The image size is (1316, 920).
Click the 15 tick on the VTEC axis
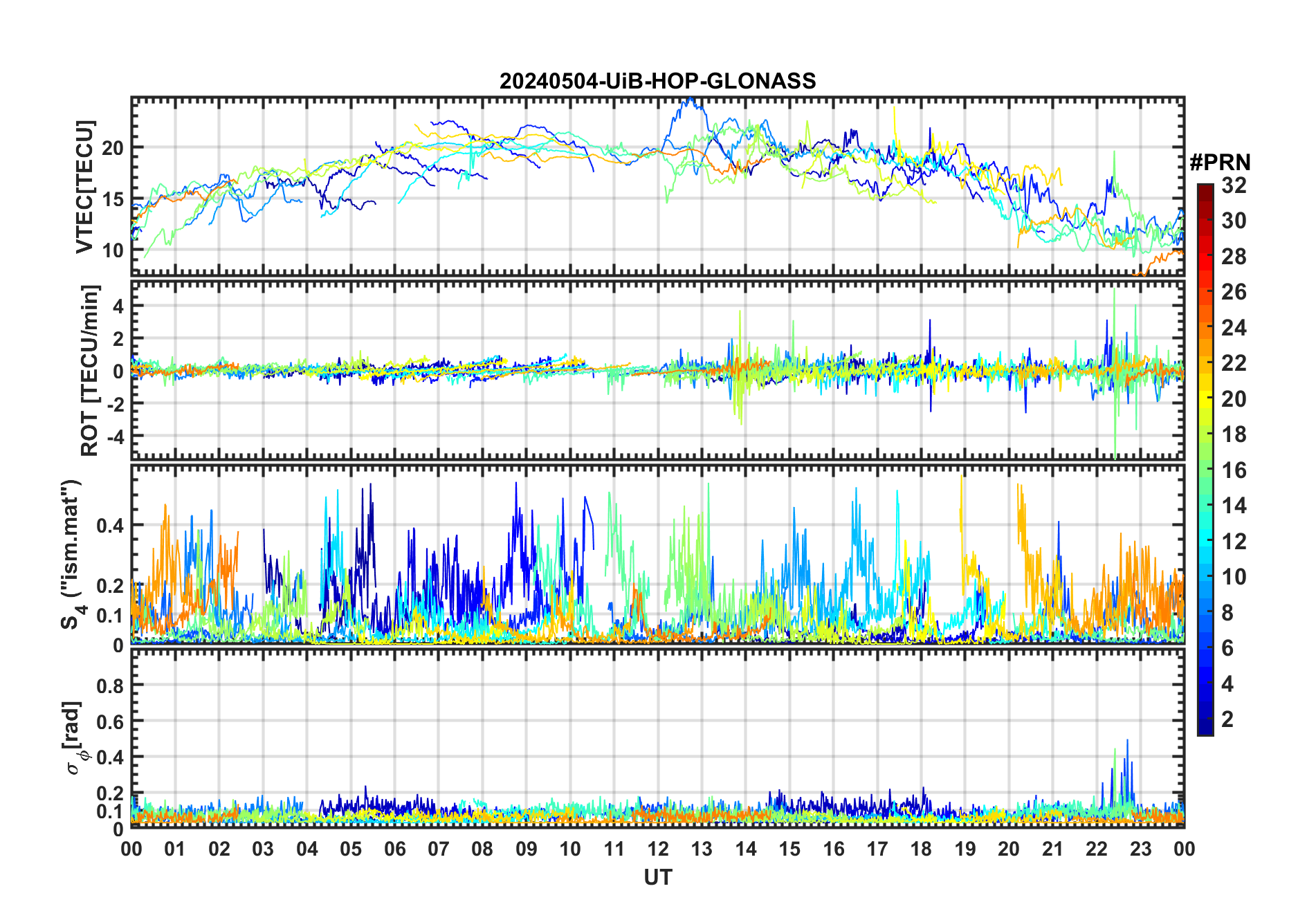point(113,200)
